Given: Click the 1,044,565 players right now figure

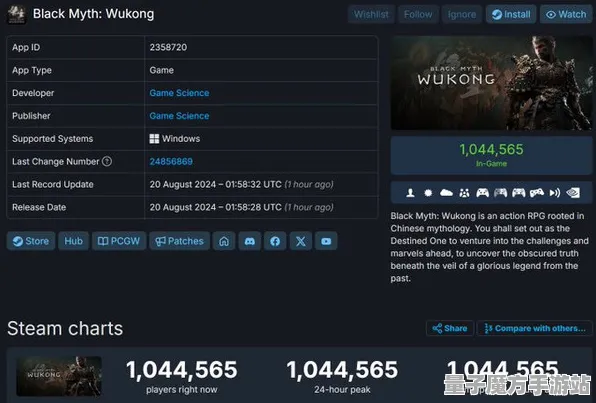Looking at the screenshot, I should point(182,370).
